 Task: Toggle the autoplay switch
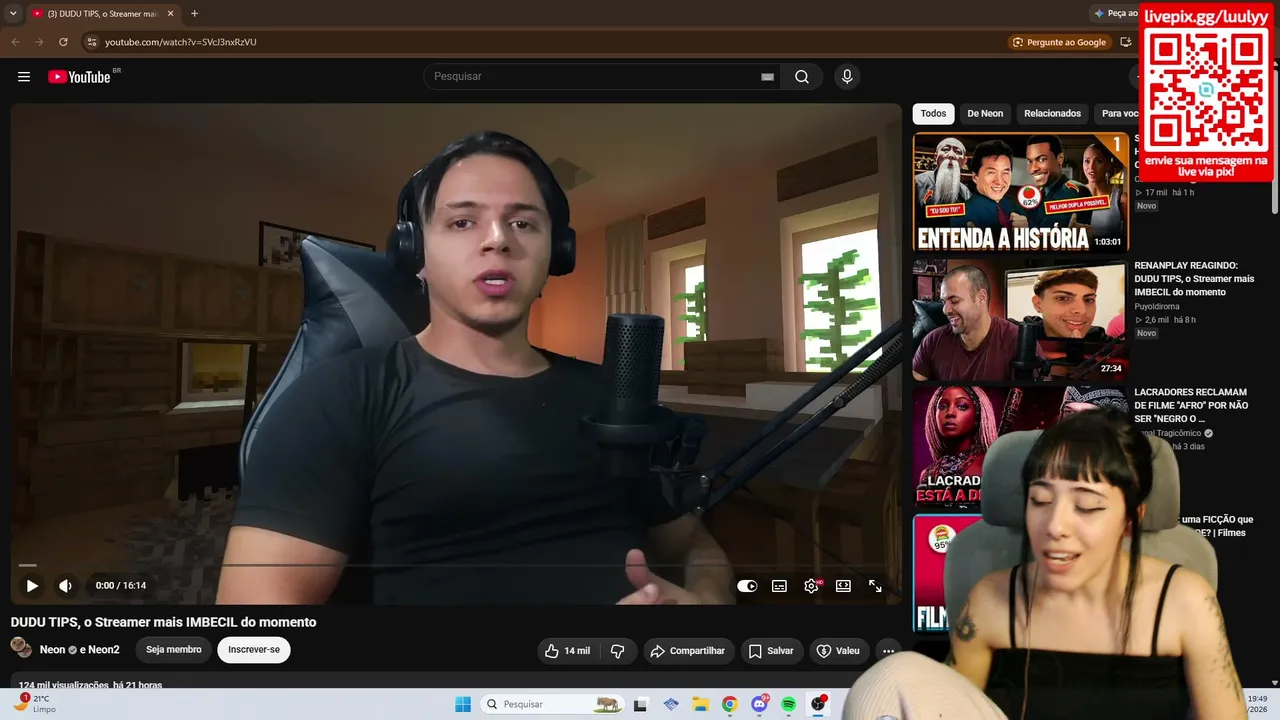point(747,586)
